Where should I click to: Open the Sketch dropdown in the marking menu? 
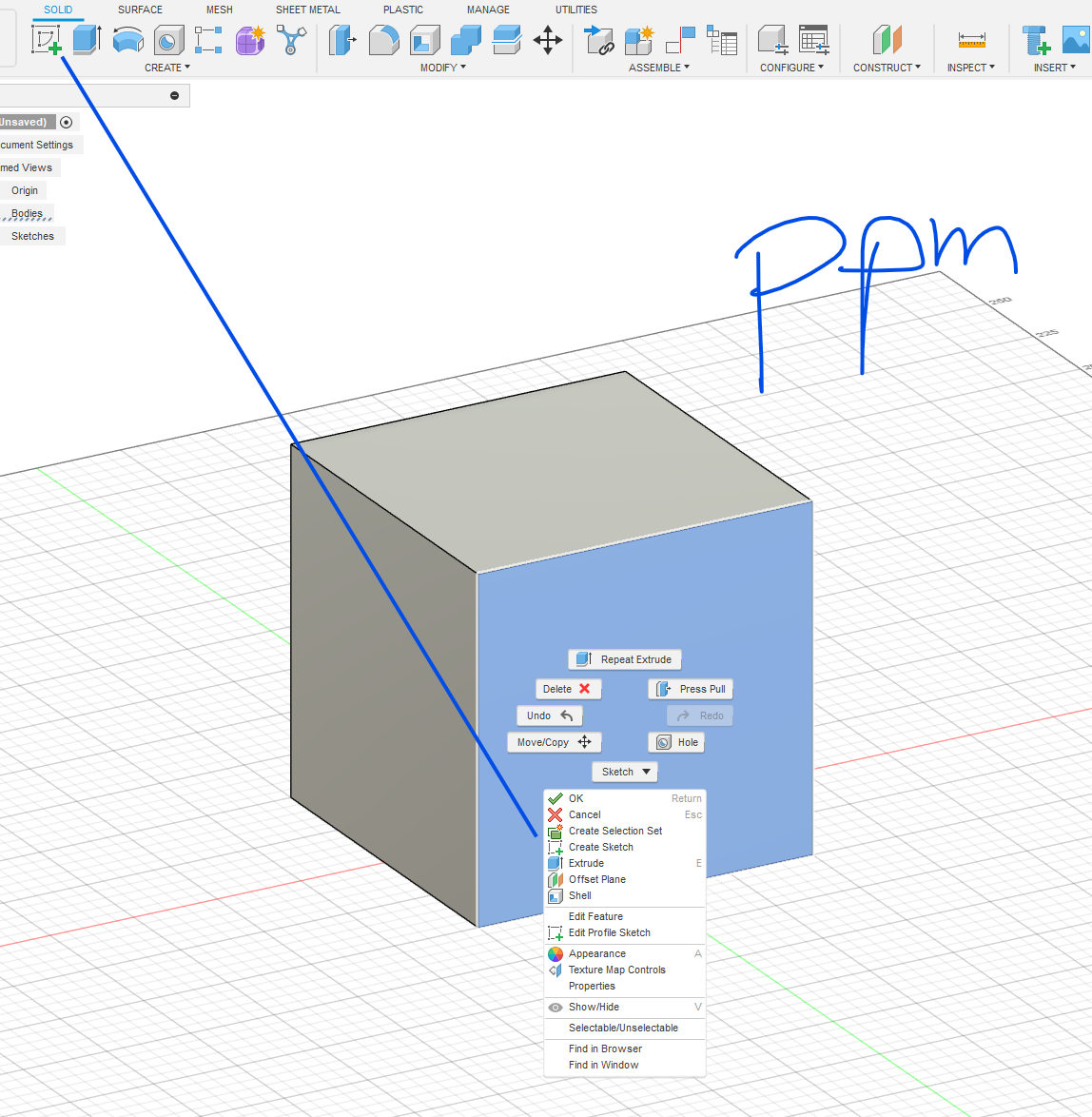(625, 772)
